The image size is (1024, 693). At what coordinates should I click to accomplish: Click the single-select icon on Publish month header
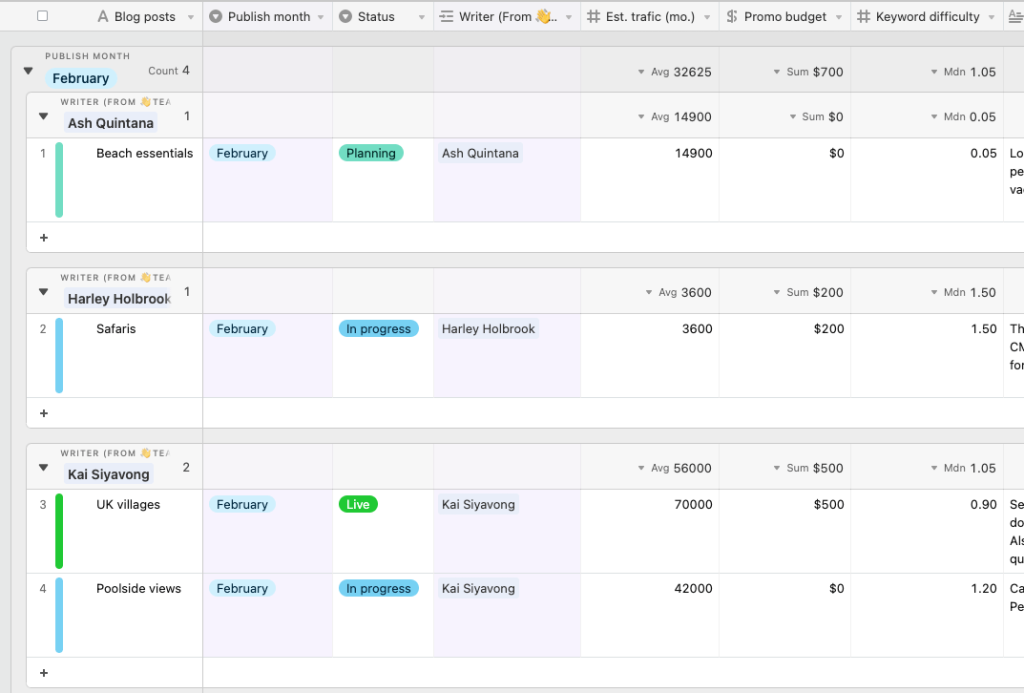(214, 16)
